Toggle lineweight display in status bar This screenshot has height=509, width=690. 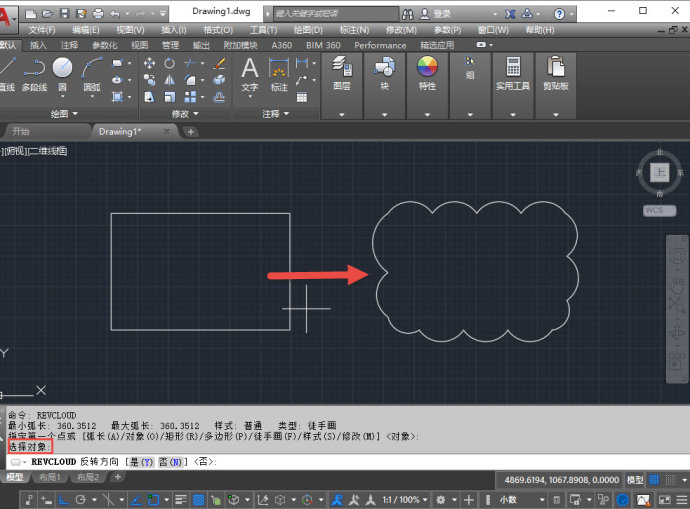pos(180,500)
